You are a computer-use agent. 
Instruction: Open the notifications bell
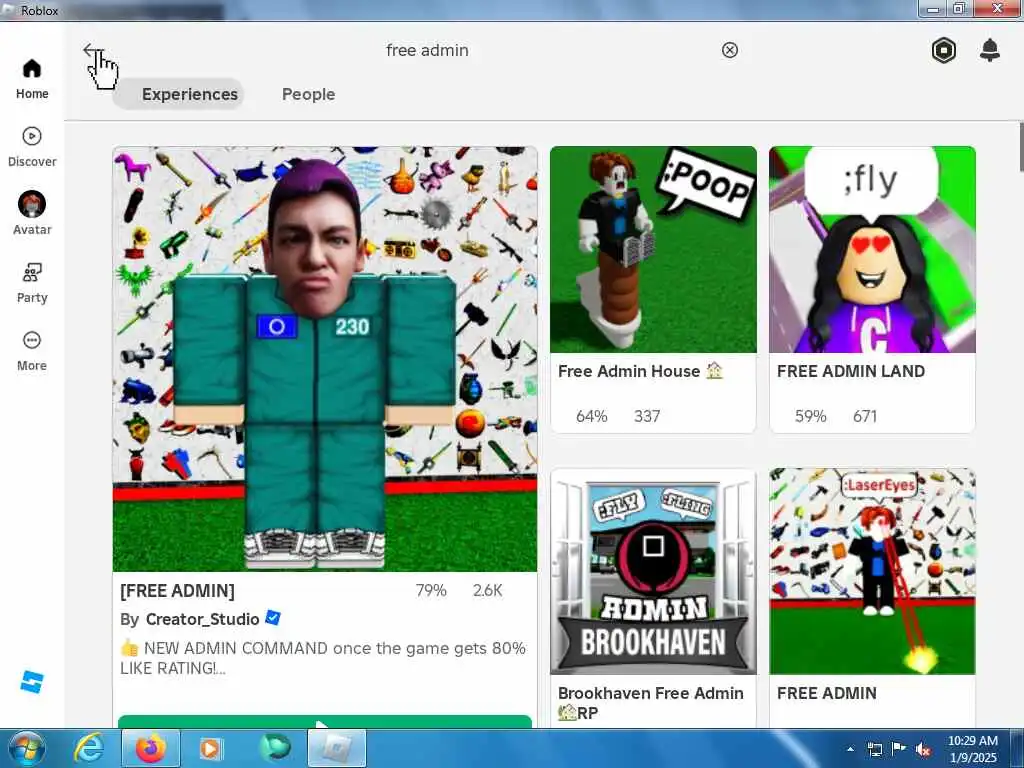[x=990, y=50]
